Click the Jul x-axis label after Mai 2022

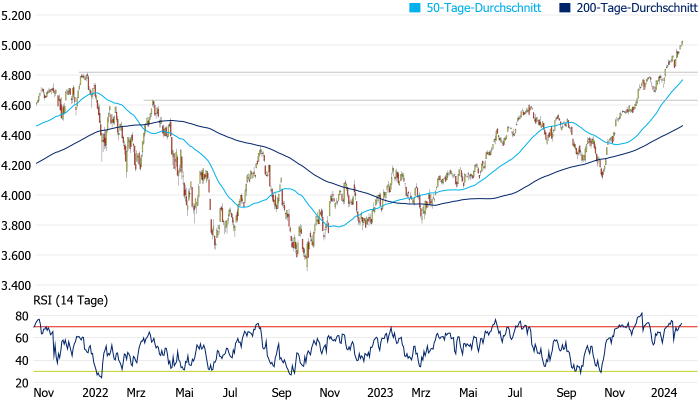[x=230, y=393]
